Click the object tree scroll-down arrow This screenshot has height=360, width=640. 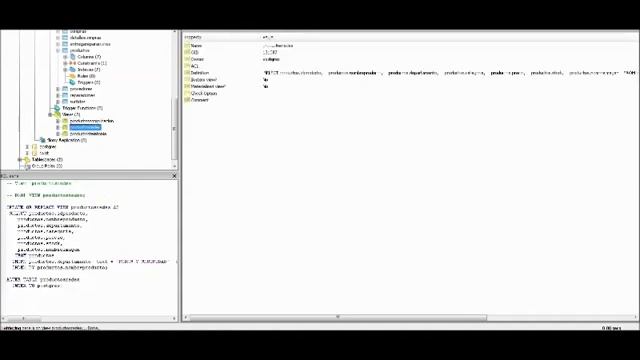pos(174,167)
